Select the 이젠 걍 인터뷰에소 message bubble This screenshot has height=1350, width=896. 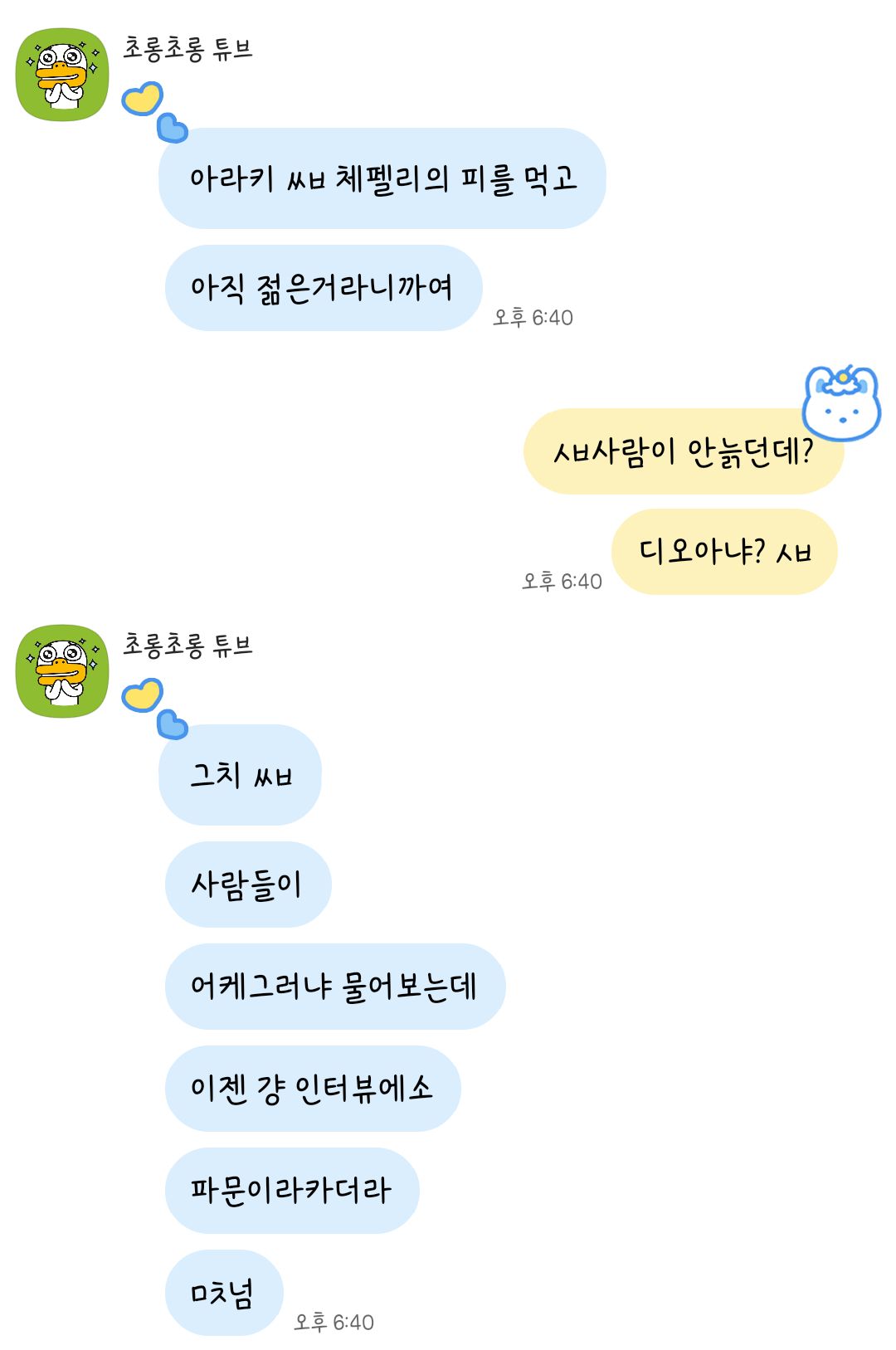pyautogui.click(x=313, y=1089)
